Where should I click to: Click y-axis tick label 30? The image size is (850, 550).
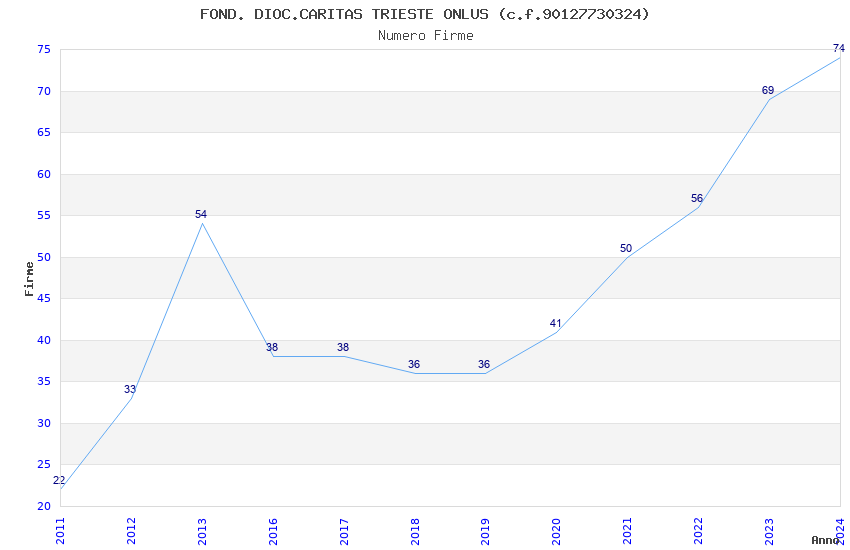point(44,423)
